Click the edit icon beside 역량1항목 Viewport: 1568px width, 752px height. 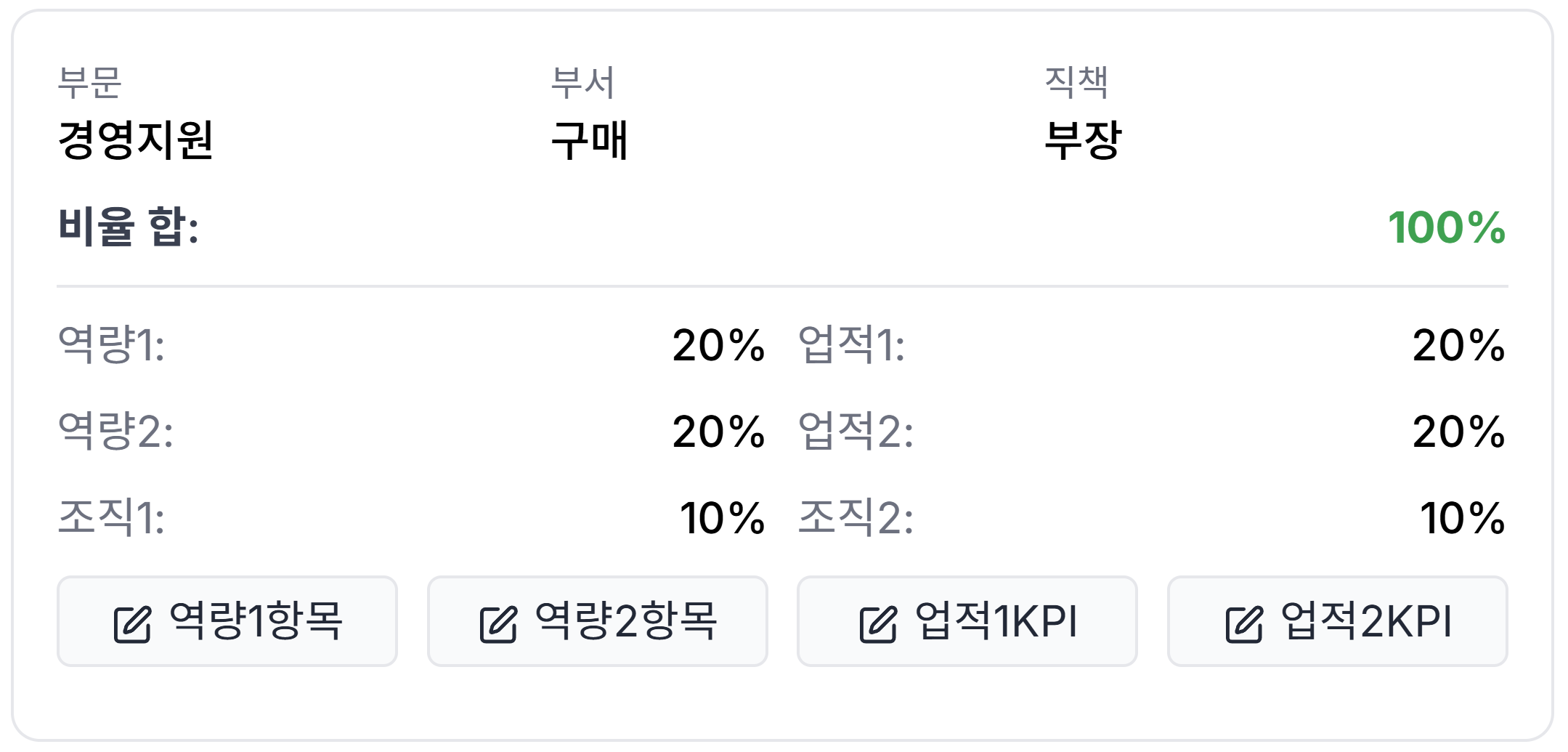click(x=132, y=624)
